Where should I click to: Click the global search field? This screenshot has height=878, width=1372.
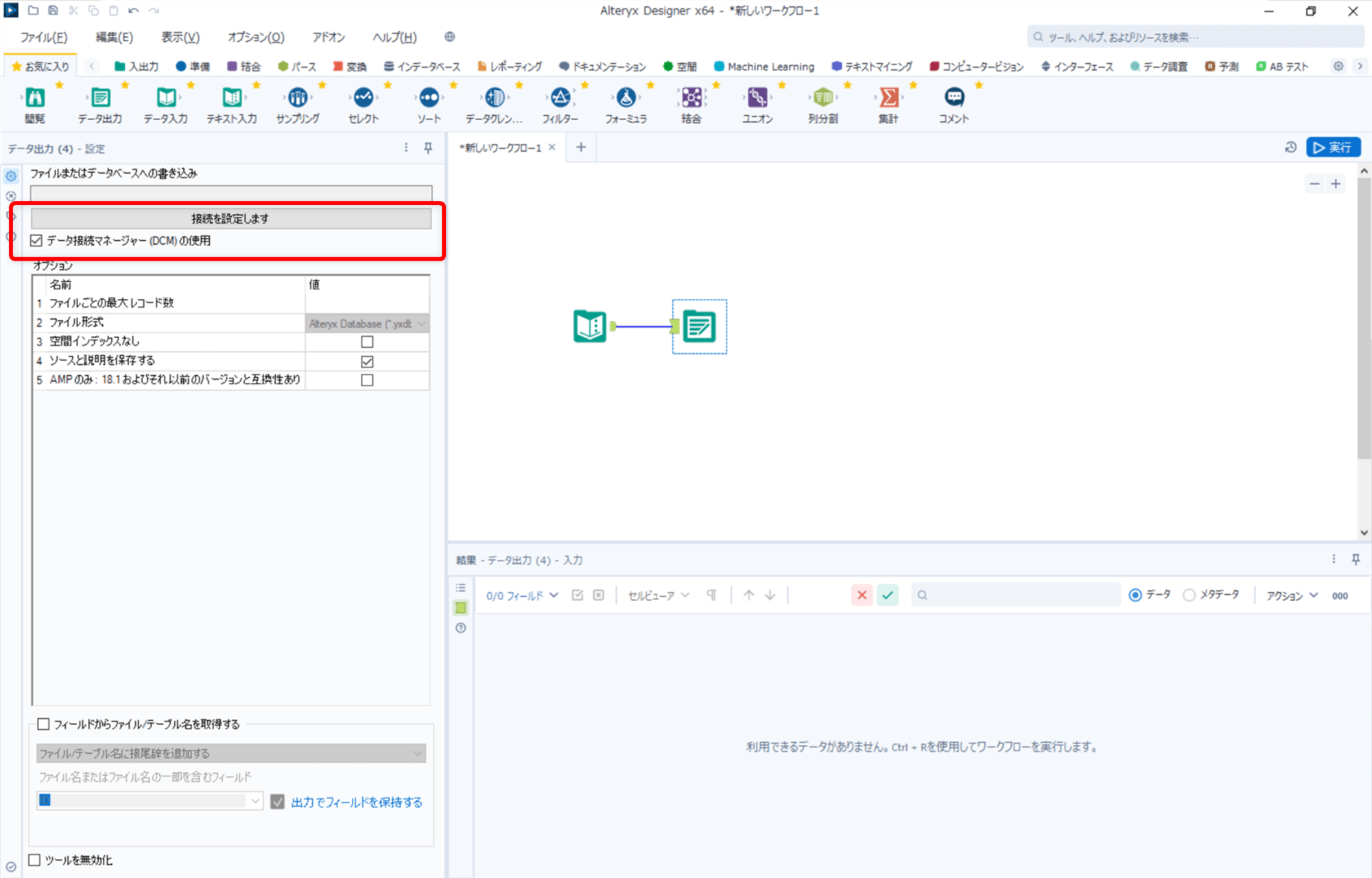1195,37
